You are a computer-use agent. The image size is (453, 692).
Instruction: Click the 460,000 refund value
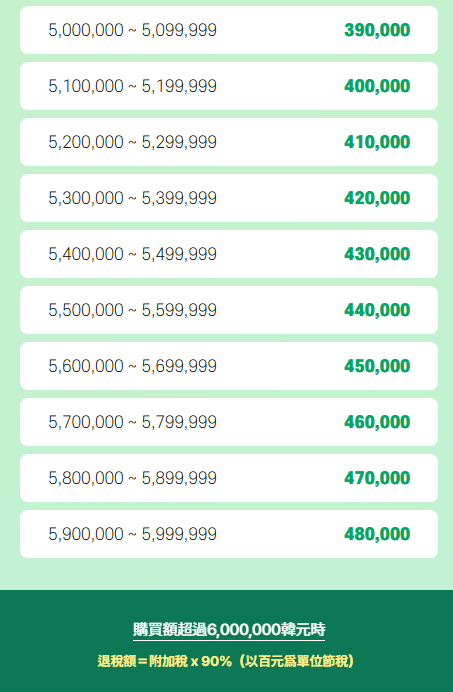coord(377,422)
